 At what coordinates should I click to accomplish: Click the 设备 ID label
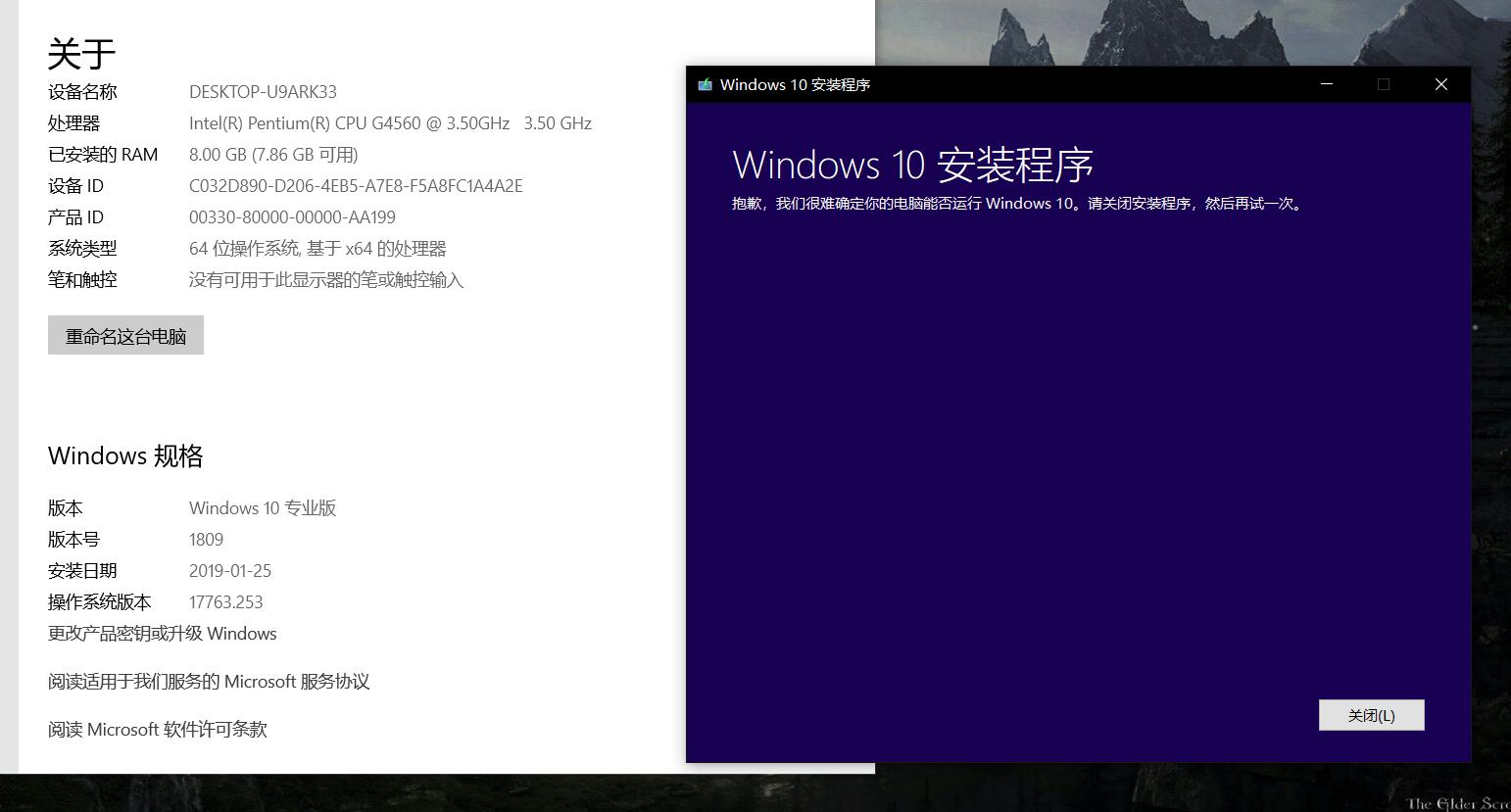(75, 186)
